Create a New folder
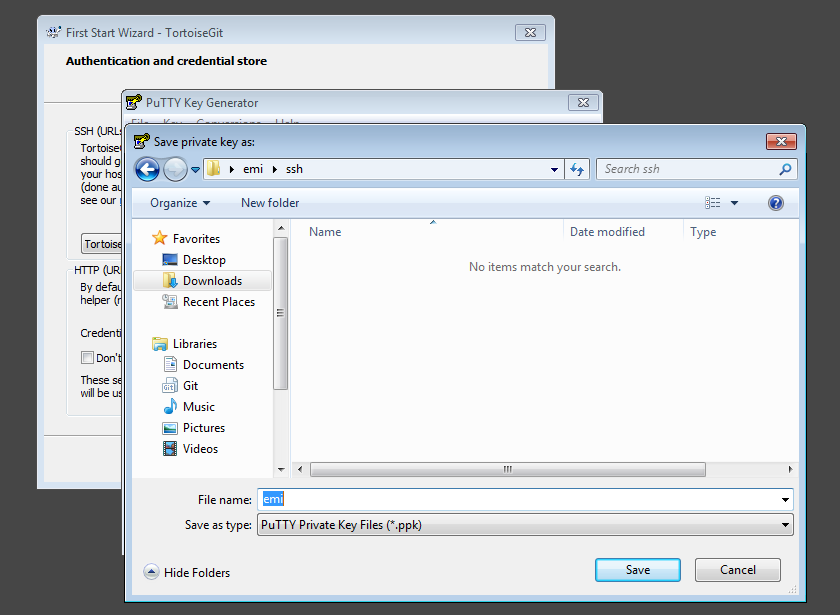This screenshot has width=840, height=615. 270,203
